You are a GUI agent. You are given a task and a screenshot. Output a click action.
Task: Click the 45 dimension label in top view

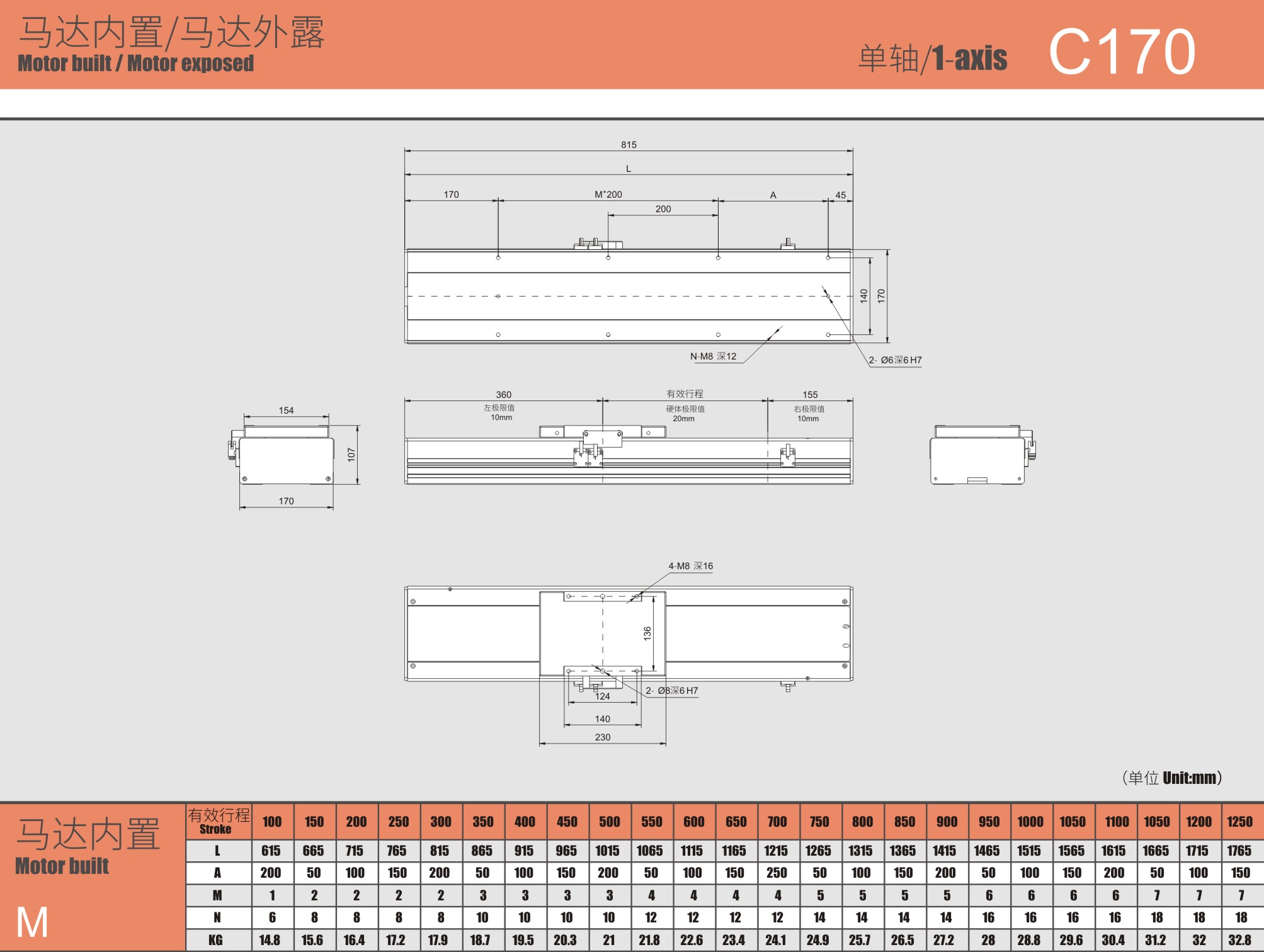(841, 195)
